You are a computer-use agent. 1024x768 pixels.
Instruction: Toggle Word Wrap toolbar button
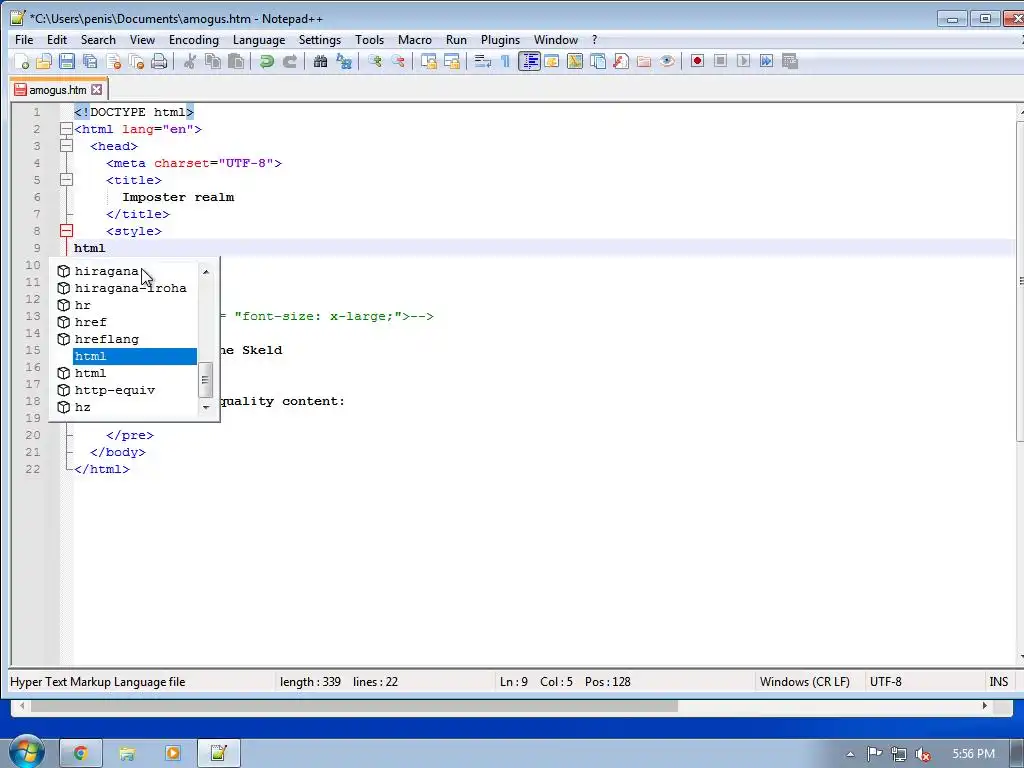pyautogui.click(x=483, y=61)
